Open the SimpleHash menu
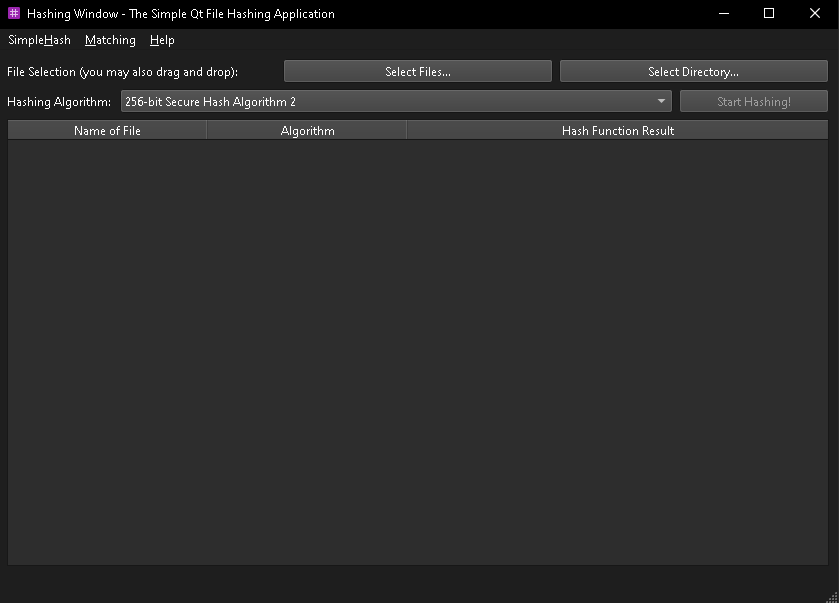The image size is (839, 603). [39, 40]
